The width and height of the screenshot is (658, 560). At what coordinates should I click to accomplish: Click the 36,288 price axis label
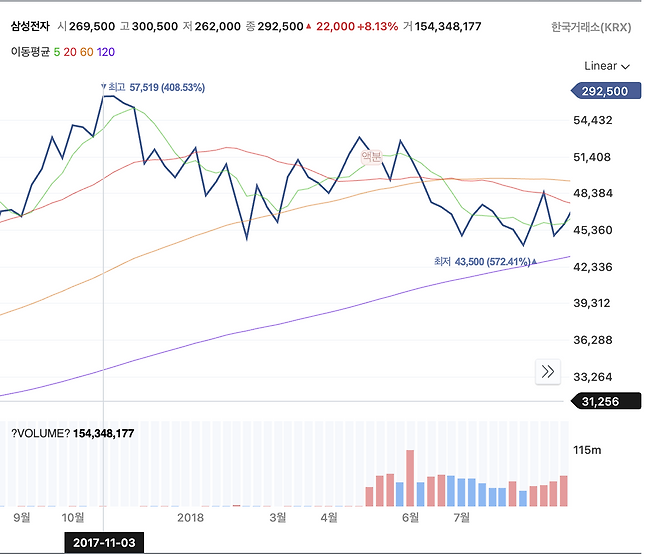click(593, 340)
